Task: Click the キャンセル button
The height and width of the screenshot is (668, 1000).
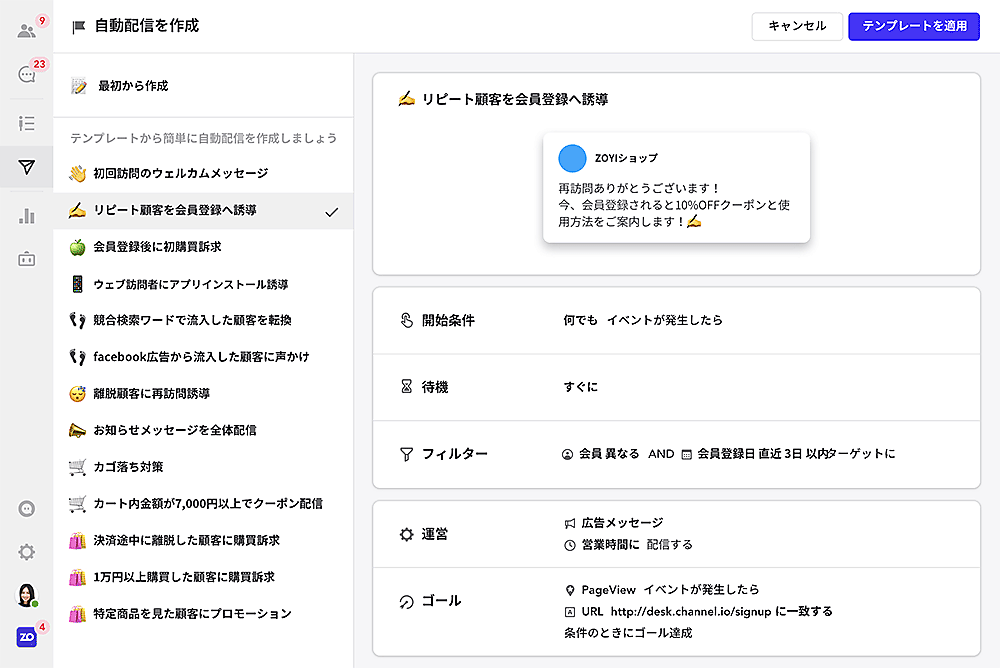Action: [797, 26]
